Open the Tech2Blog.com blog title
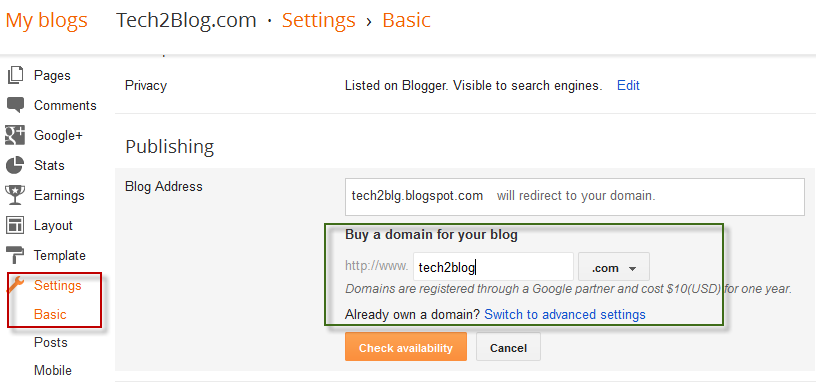This screenshot has height=383, width=816. pos(186,20)
